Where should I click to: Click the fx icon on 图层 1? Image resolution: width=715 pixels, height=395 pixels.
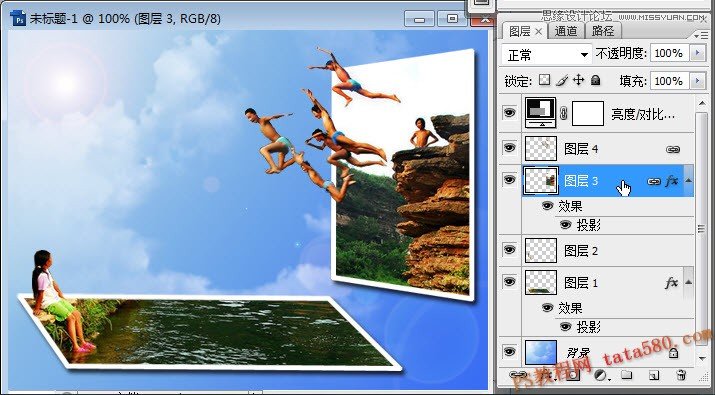(x=672, y=283)
